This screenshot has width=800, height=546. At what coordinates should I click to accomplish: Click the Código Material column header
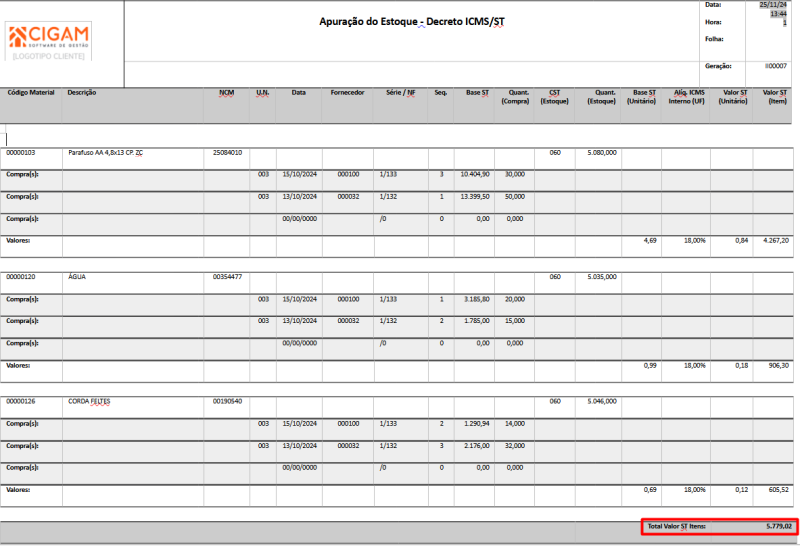tap(31, 92)
